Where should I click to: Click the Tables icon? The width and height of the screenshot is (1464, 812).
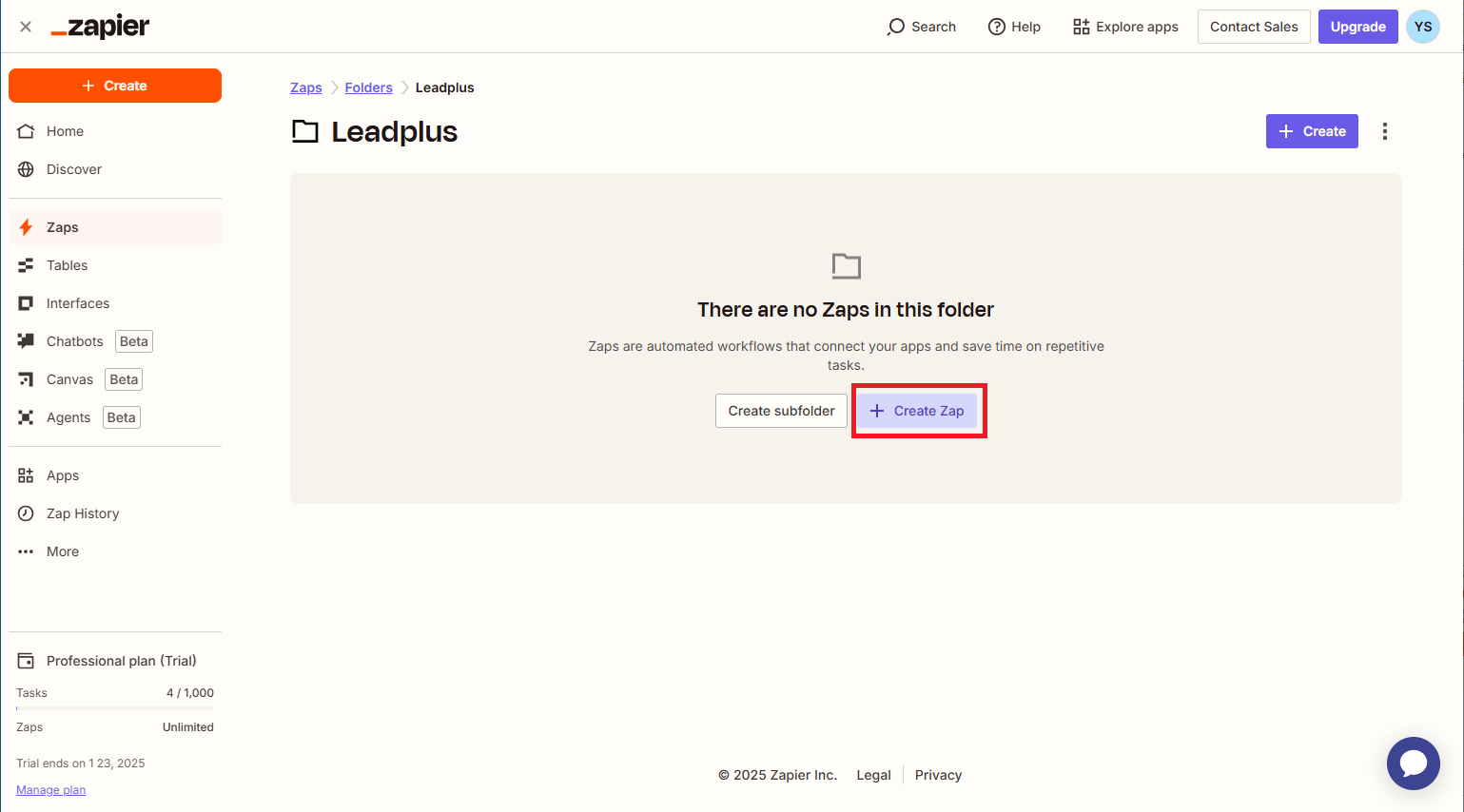(26, 265)
